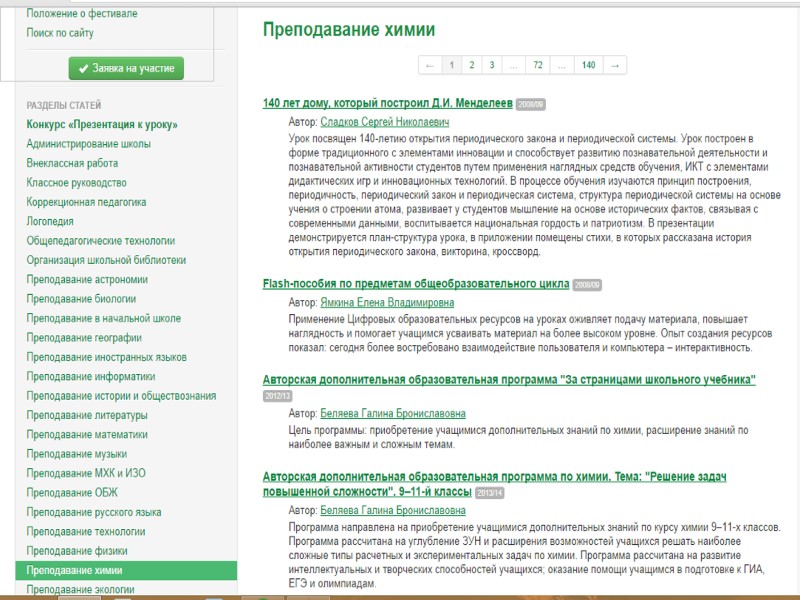Jump to last pagination page 140
Screen dimensions: 800x600
[x=588, y=65]
